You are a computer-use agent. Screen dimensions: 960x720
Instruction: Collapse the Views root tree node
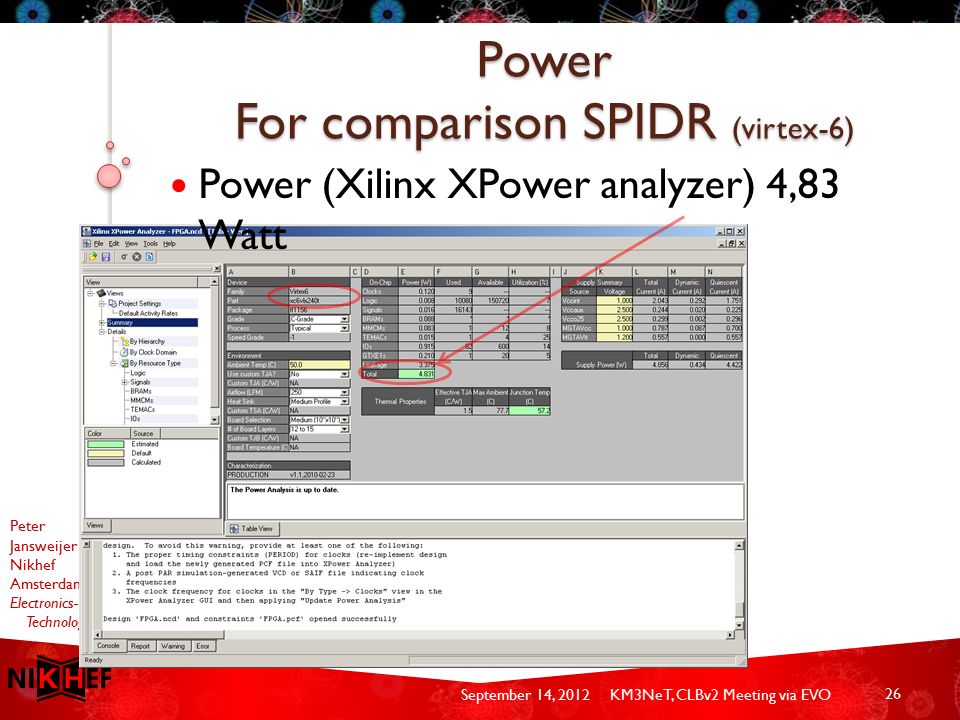point(90,293)
